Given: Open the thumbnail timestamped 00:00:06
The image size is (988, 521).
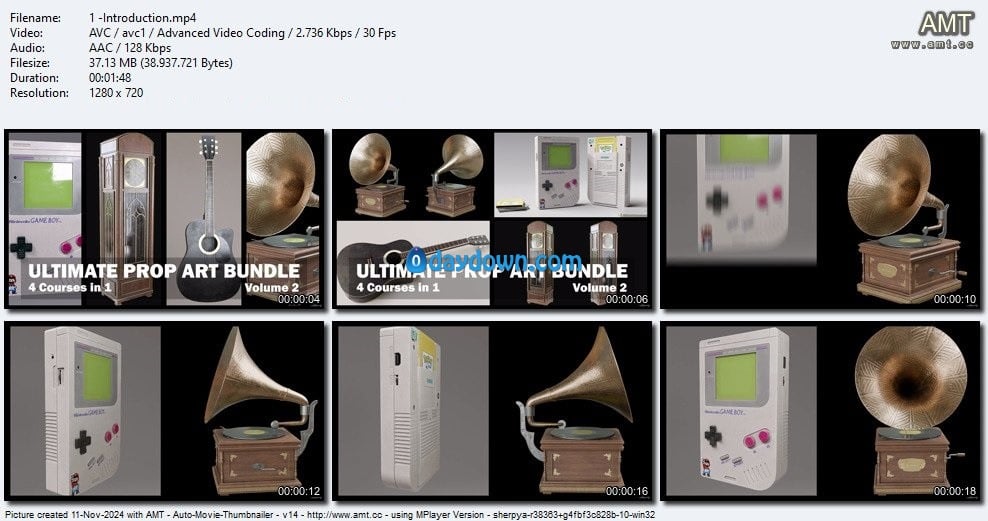Looking at the screenshot, I should pyautogui.click(x=492, y=219).
